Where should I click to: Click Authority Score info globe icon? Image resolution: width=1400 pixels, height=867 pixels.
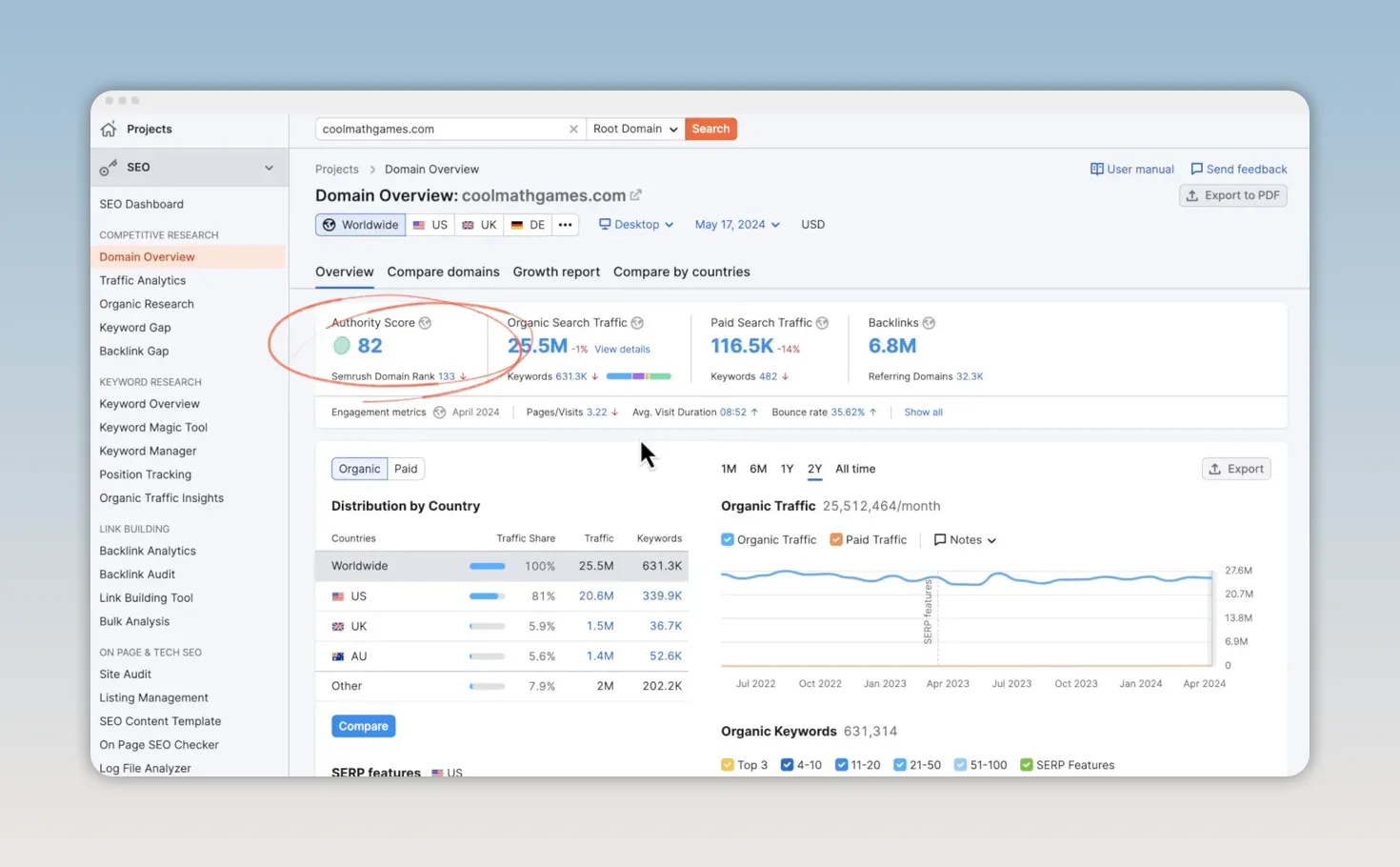(425, 323)
